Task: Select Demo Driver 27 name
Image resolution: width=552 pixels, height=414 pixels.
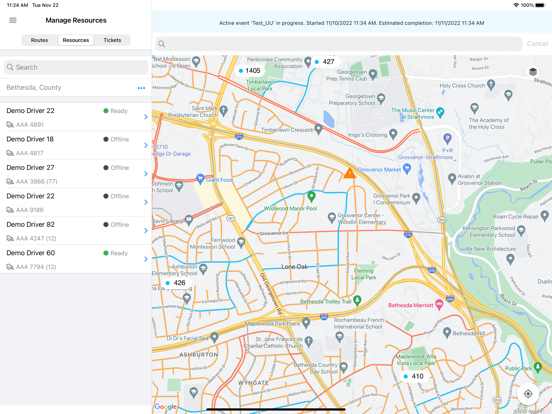Action: pyautogui.click(x=30, y=168)
